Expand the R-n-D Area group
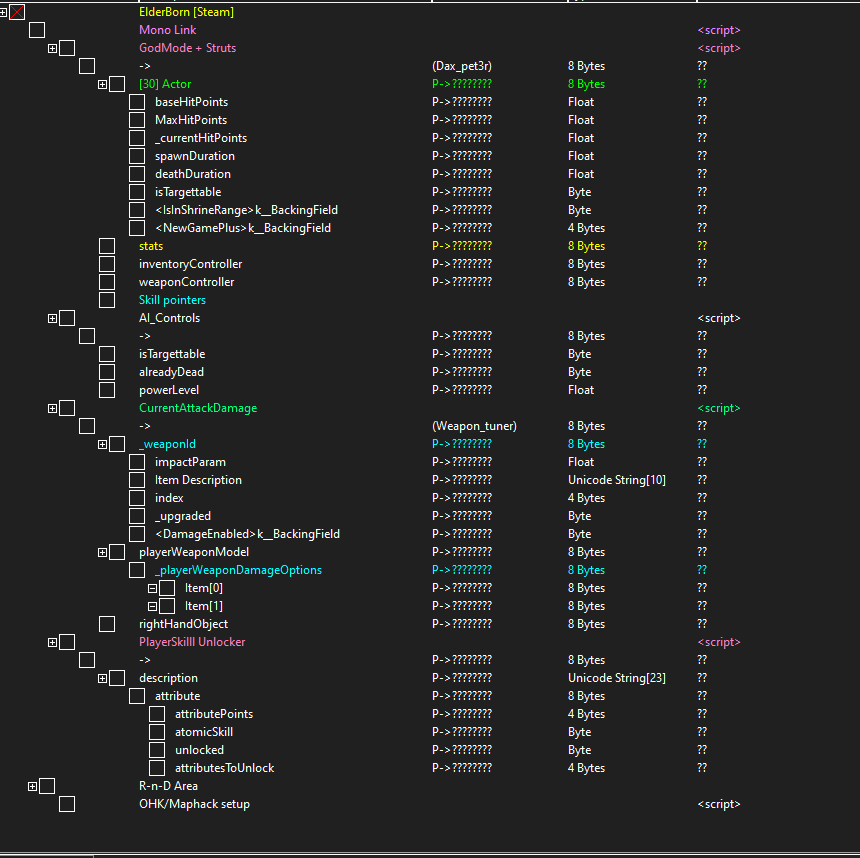 32,786
